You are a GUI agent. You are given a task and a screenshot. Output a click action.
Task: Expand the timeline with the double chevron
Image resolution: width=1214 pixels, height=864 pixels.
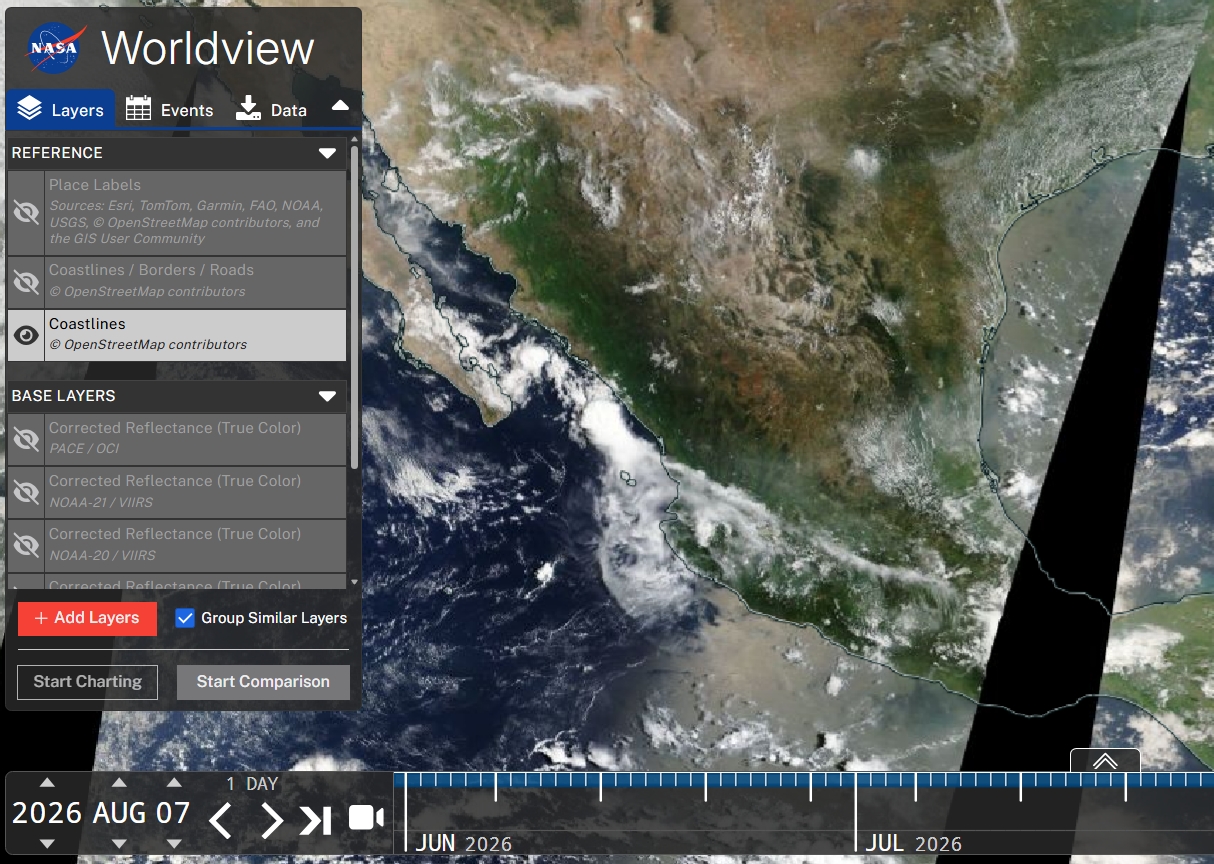[1105, 761]
